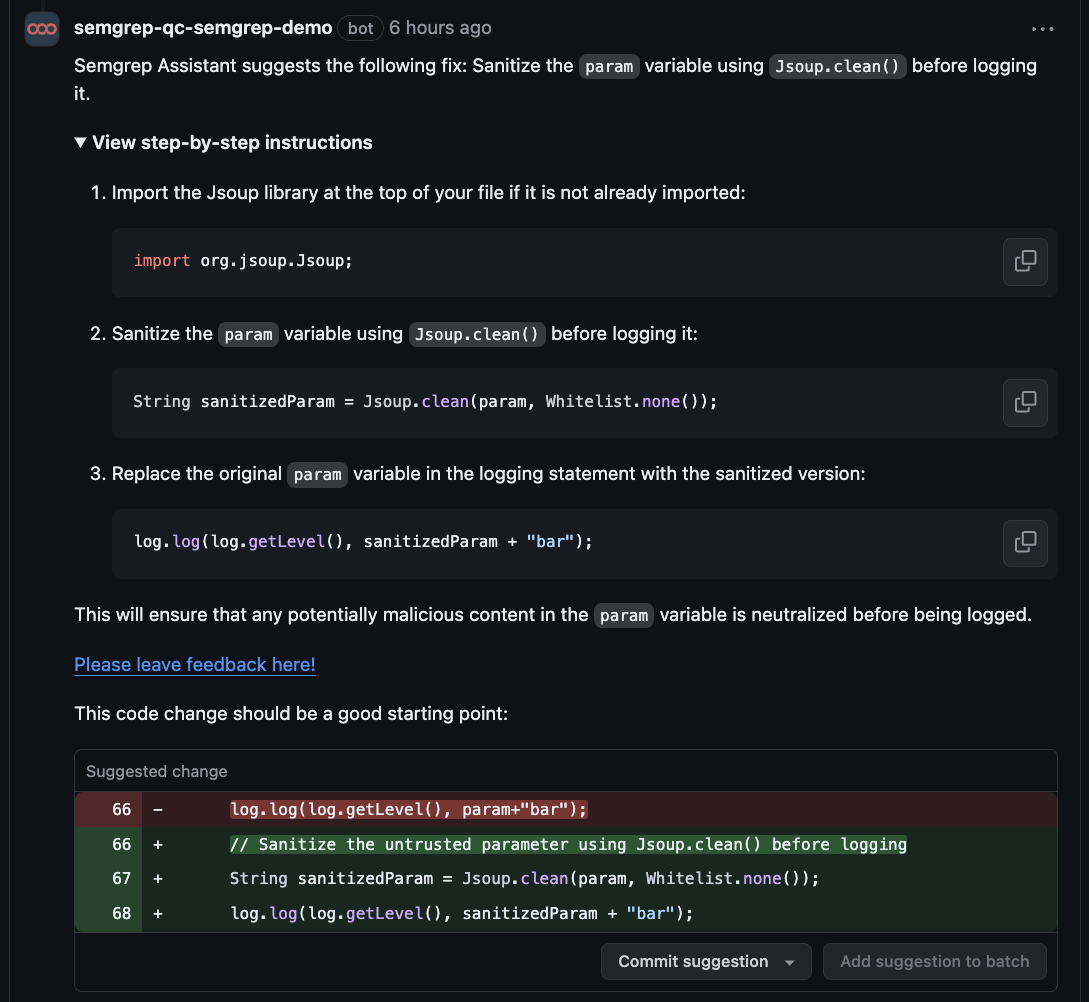Image resolution: width=1089 pixels, height=1002 pixels.
Task: Expand the step-by-step instructions disclosure triangle
Action: 81,142
